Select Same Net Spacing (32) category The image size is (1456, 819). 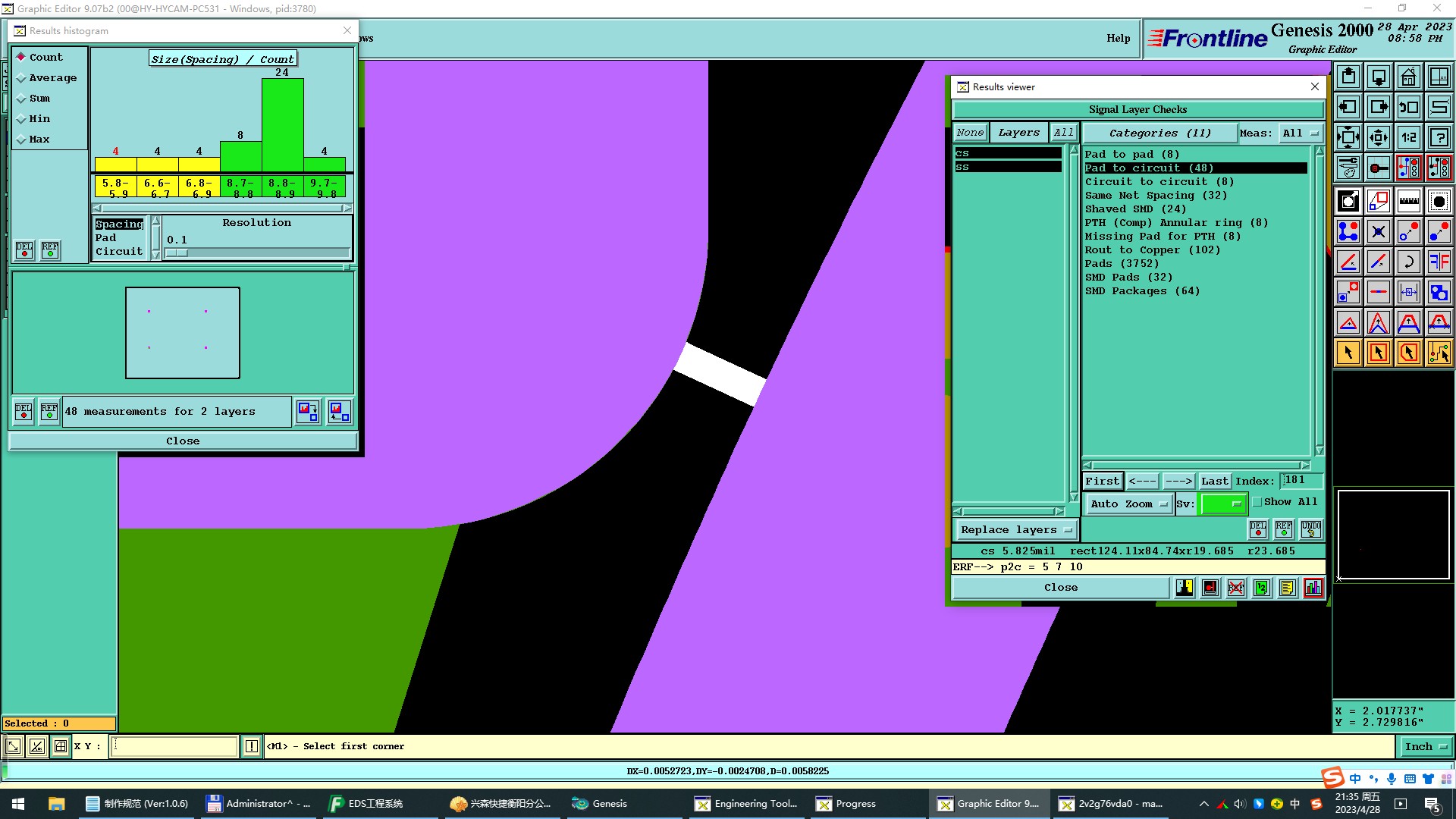(1156, 196)
